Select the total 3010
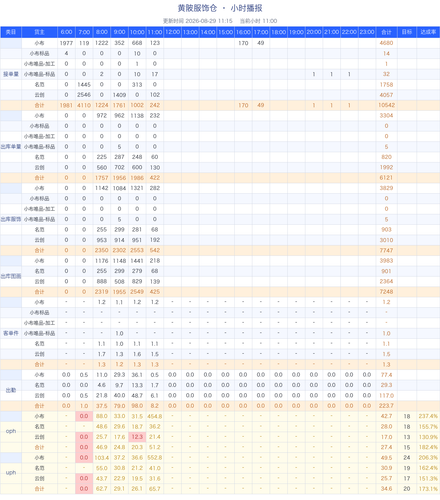Screen dimensions: 440x500 tap(386, 240)
